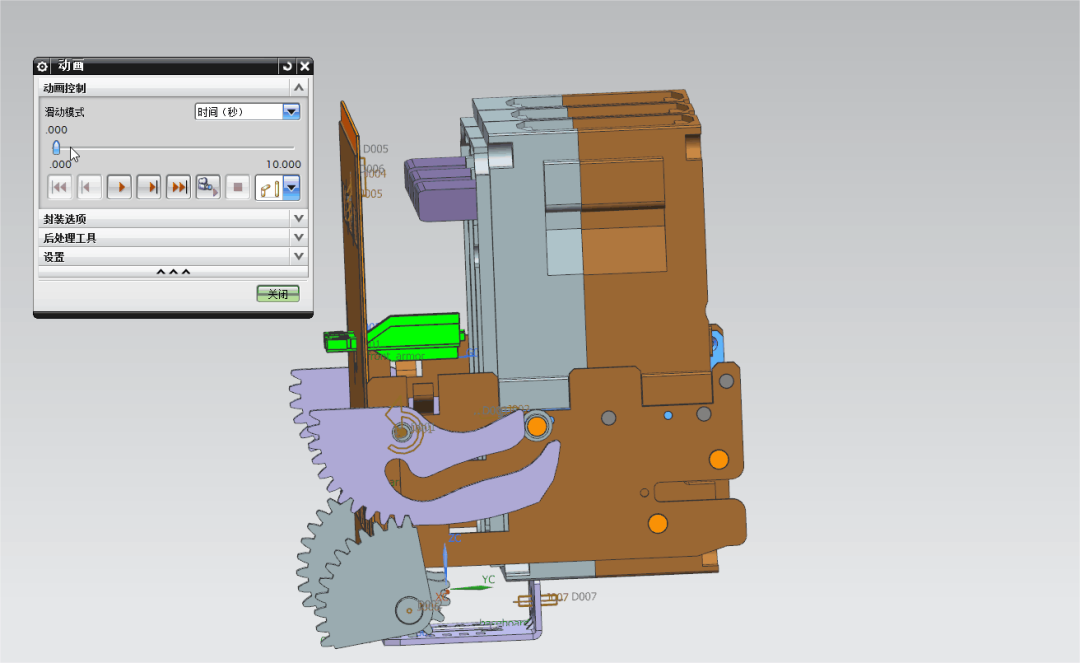This screenshot has height=663, width=1080.
Task: Step forward one frame
Action: pos(149,187)
